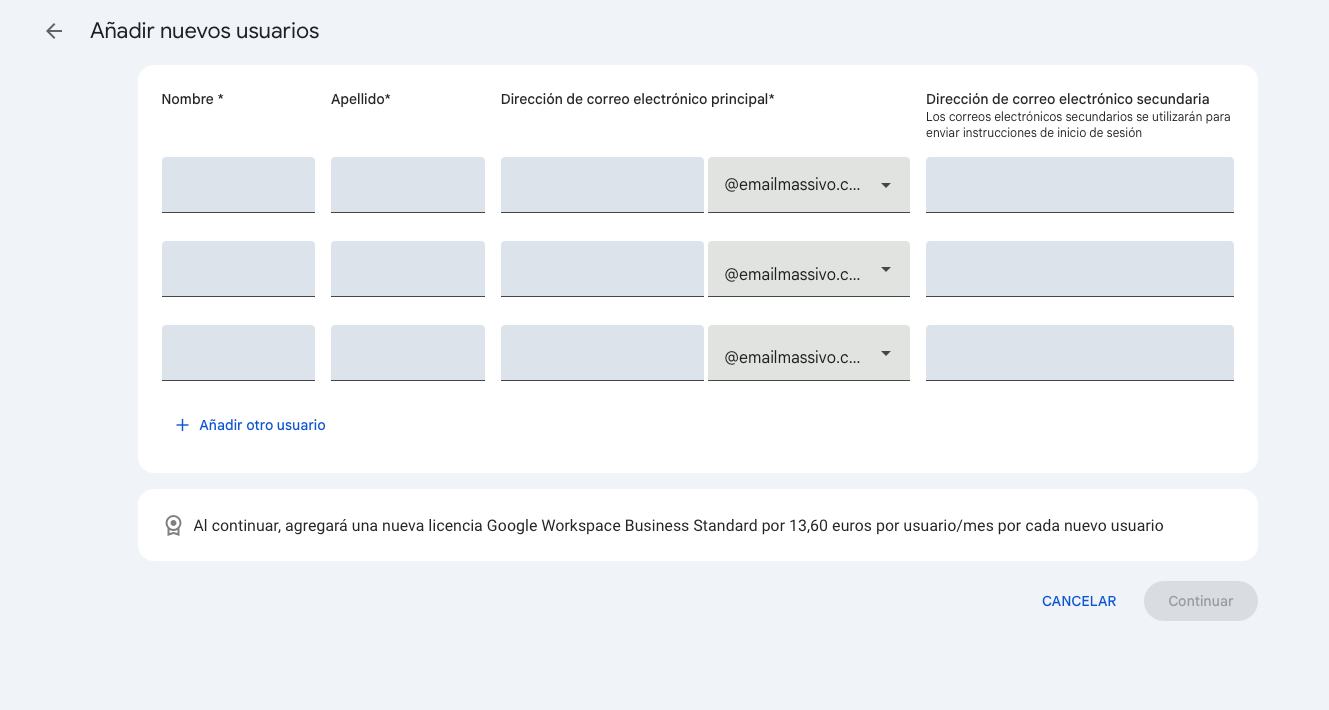Click second row primary email field
Screen dimensions: 1329x710
click(x=602, y=269)
